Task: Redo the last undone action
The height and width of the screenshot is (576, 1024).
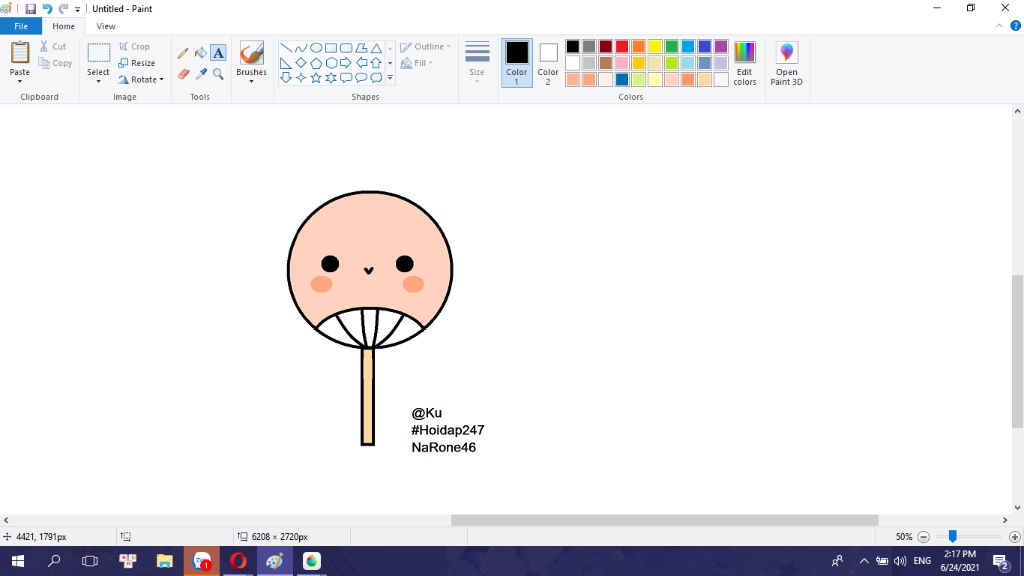Action: 63,9
